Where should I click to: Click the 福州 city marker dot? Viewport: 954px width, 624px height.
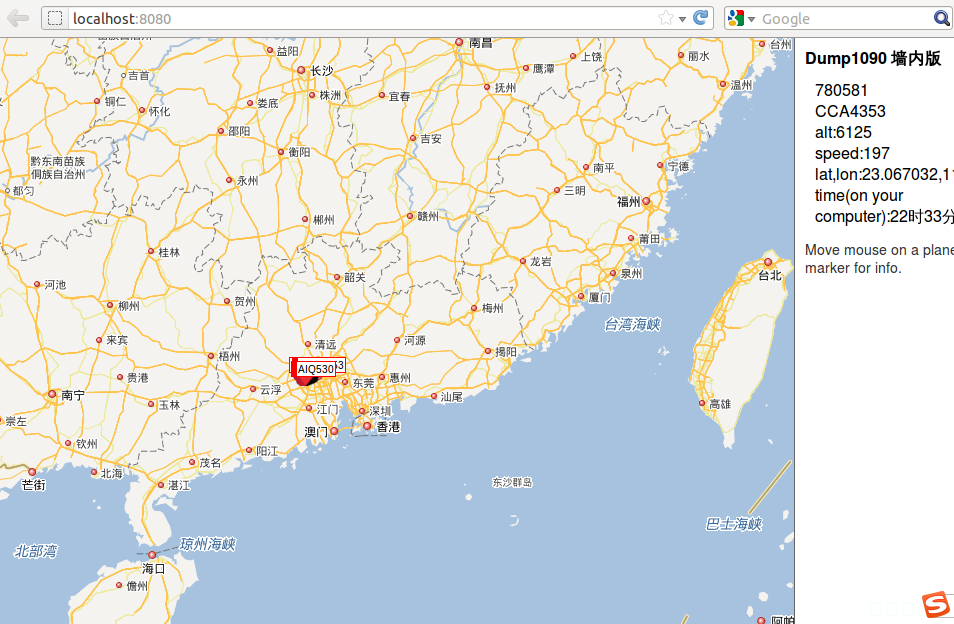coord(646,201)
